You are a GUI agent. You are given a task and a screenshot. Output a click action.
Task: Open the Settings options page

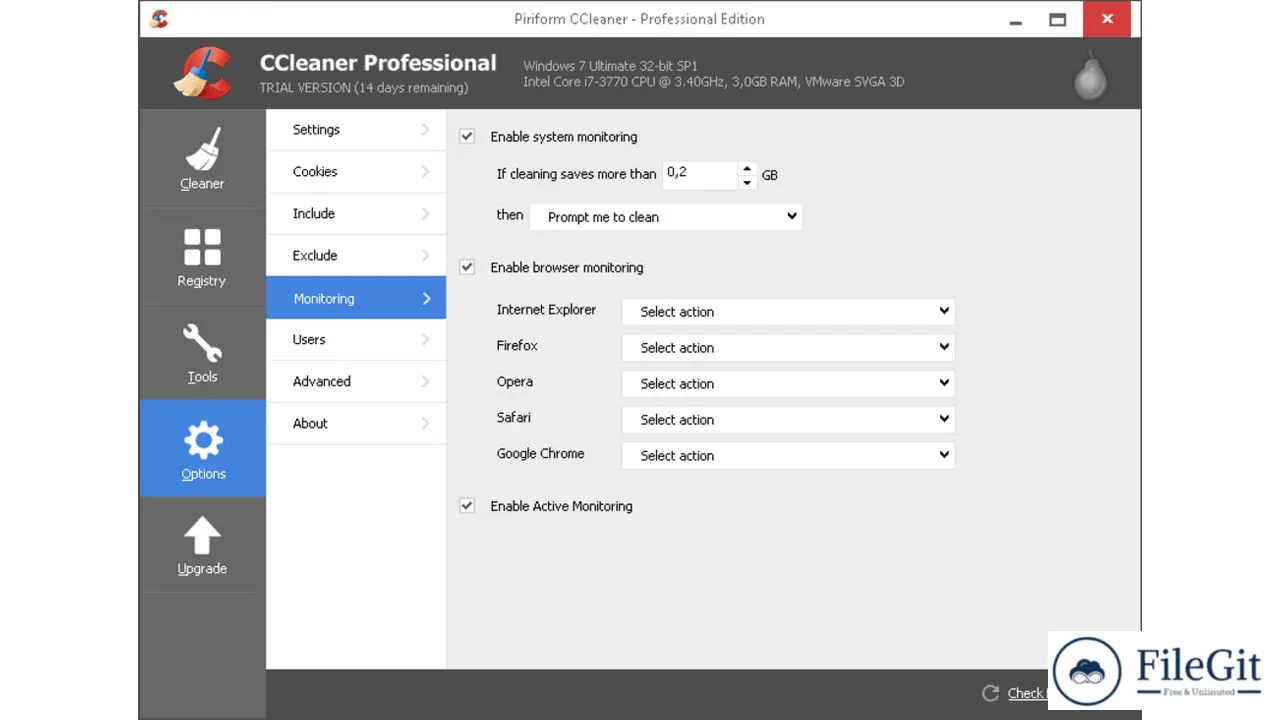click(356, 130)
